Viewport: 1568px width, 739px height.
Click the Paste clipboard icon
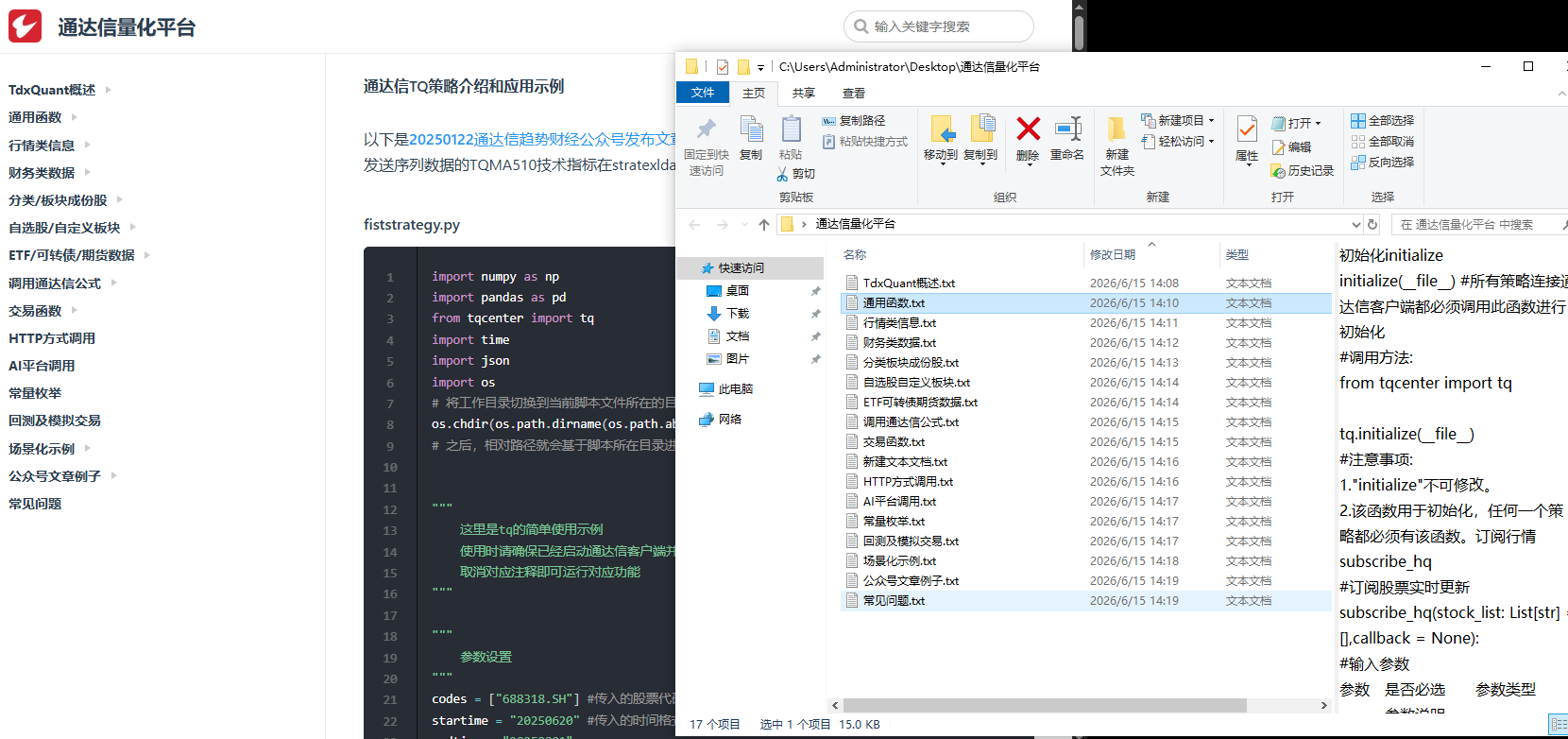pyautogui.click(x=791, y=129)
